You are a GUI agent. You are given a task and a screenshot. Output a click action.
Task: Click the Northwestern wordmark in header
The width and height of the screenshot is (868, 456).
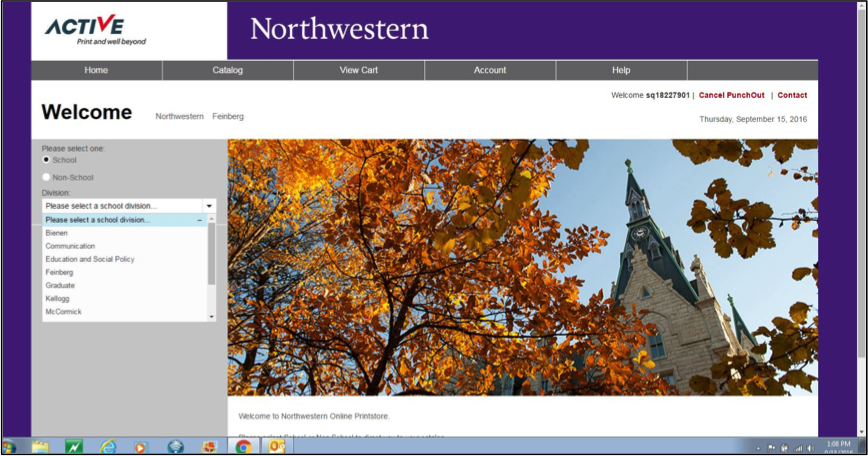(339, 29)
